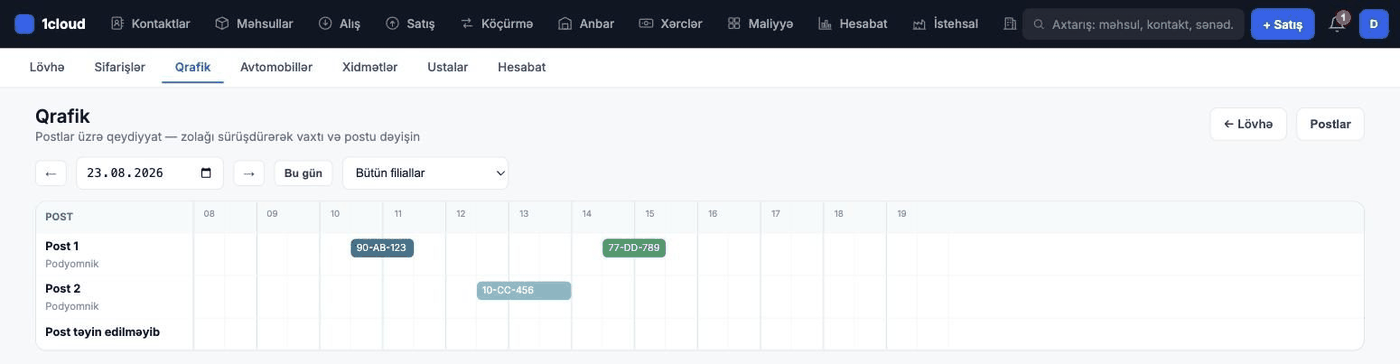The width and height of the screenshot is (1400, 364).
Task: Click the Post 2 row label
Action: click(62, 289)
